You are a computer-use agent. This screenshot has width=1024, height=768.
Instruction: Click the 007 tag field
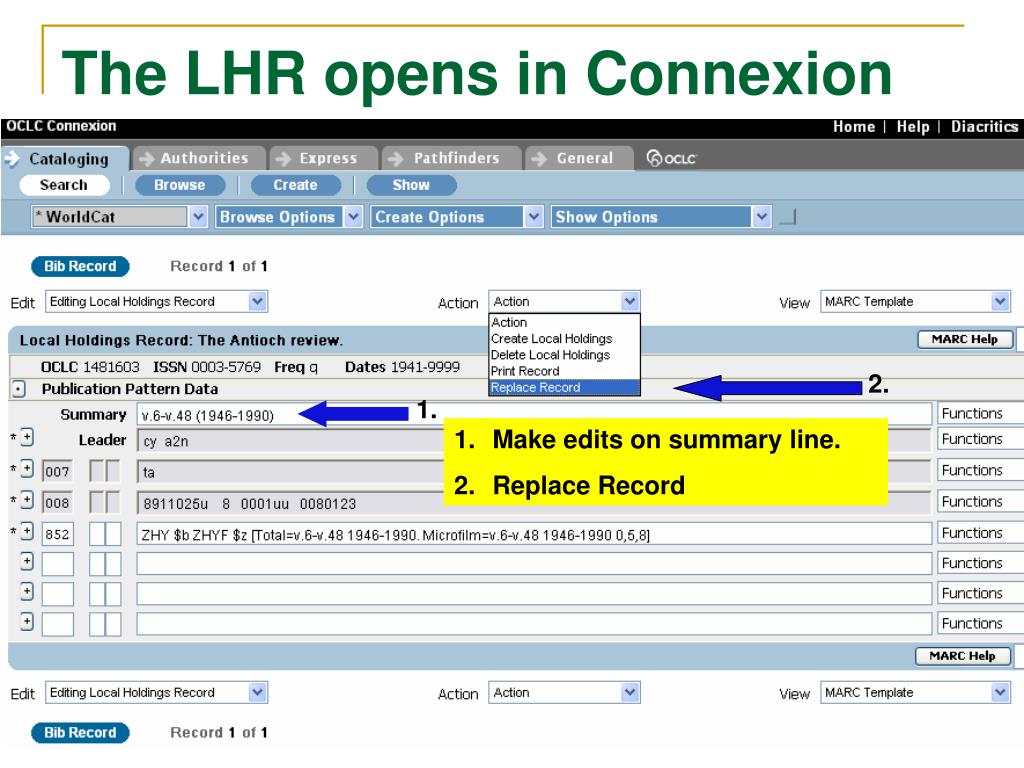57,472
